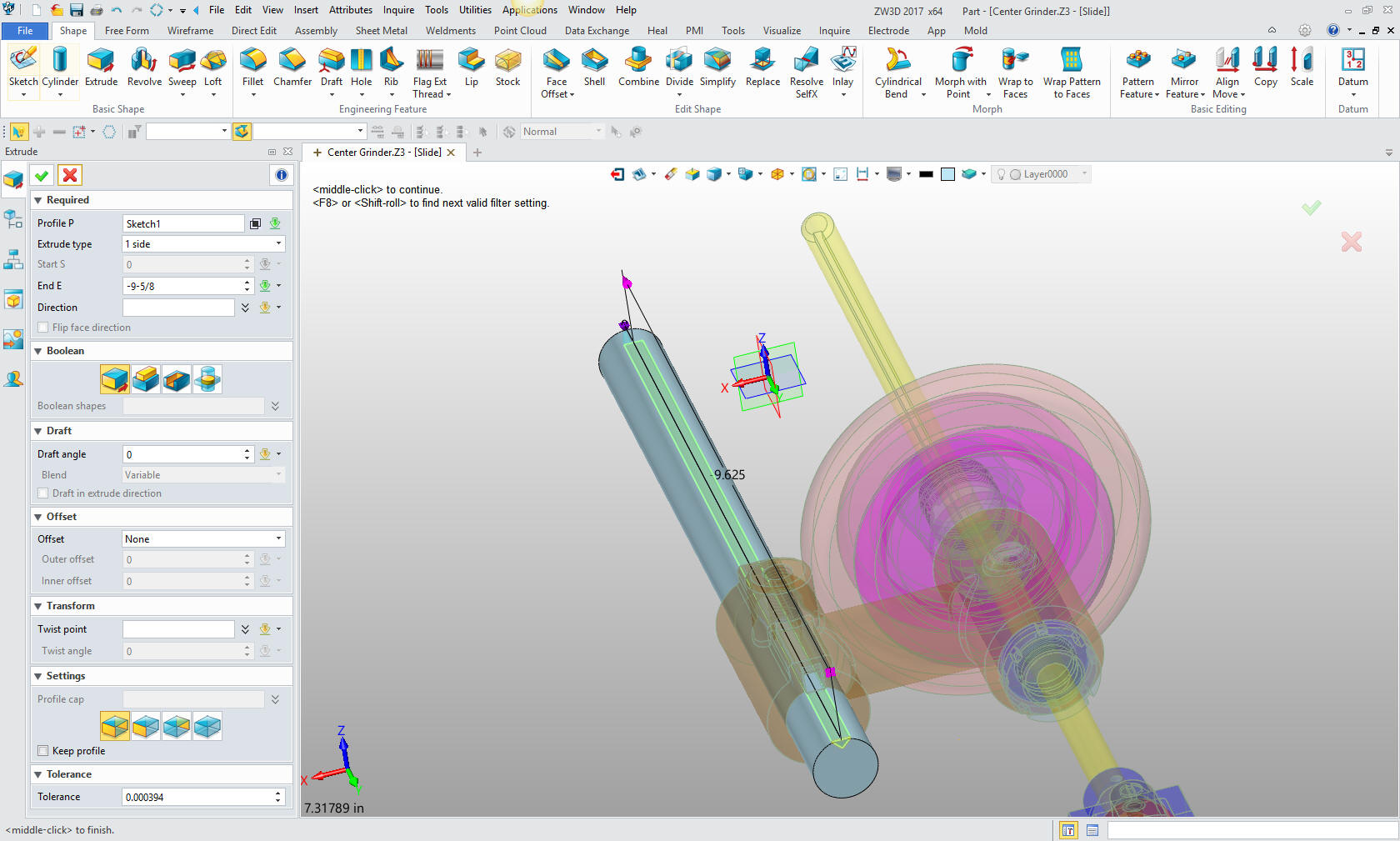The image size is (1400, 841).
Task: Cancel with the viewport red X
Action: (1351, 242)
